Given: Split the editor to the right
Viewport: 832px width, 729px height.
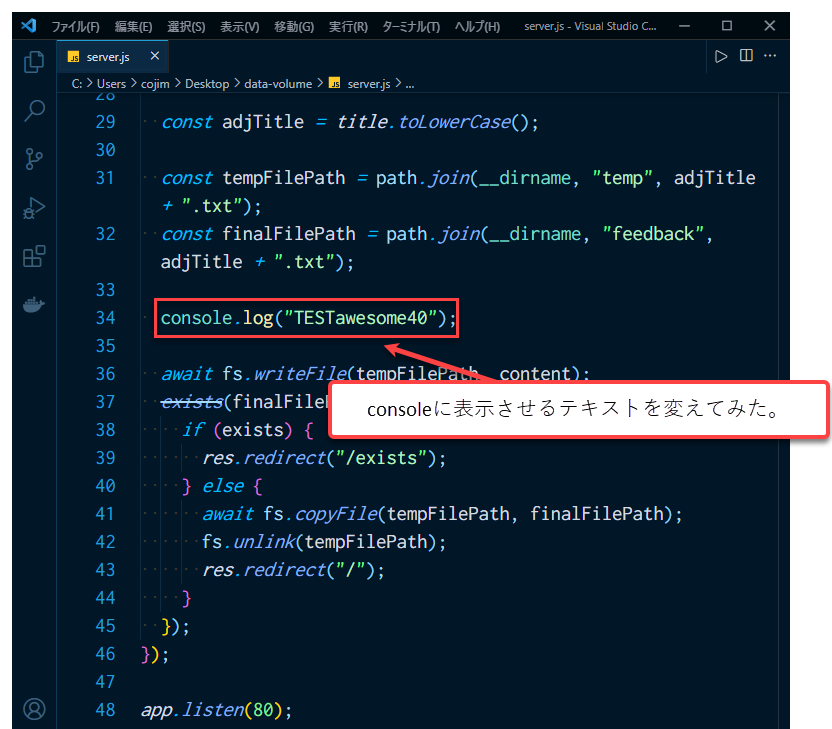Looking at the screenshot, I should click(746, 56).
